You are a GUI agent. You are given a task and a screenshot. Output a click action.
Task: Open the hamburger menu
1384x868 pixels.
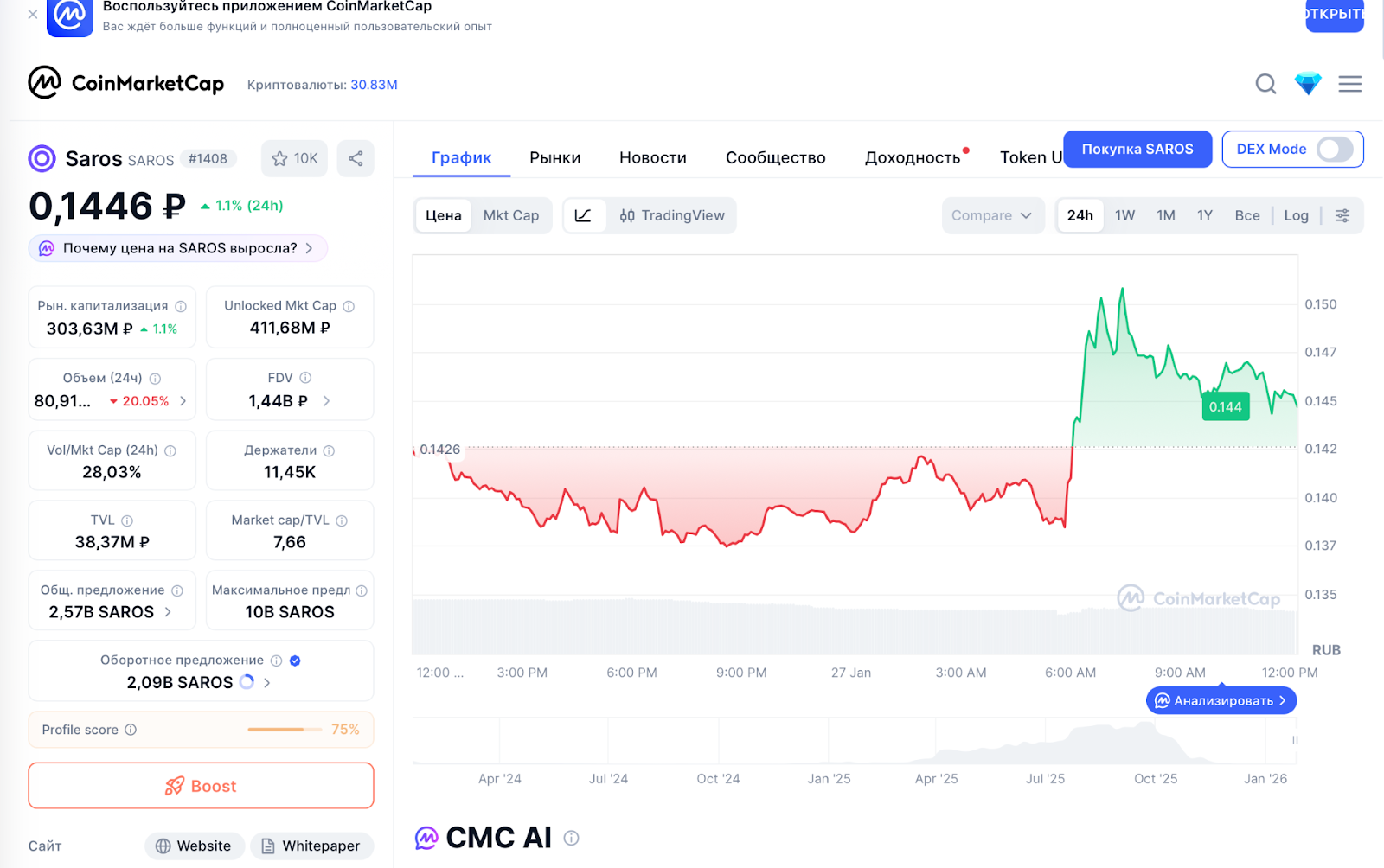click(x=1349, y=84)
